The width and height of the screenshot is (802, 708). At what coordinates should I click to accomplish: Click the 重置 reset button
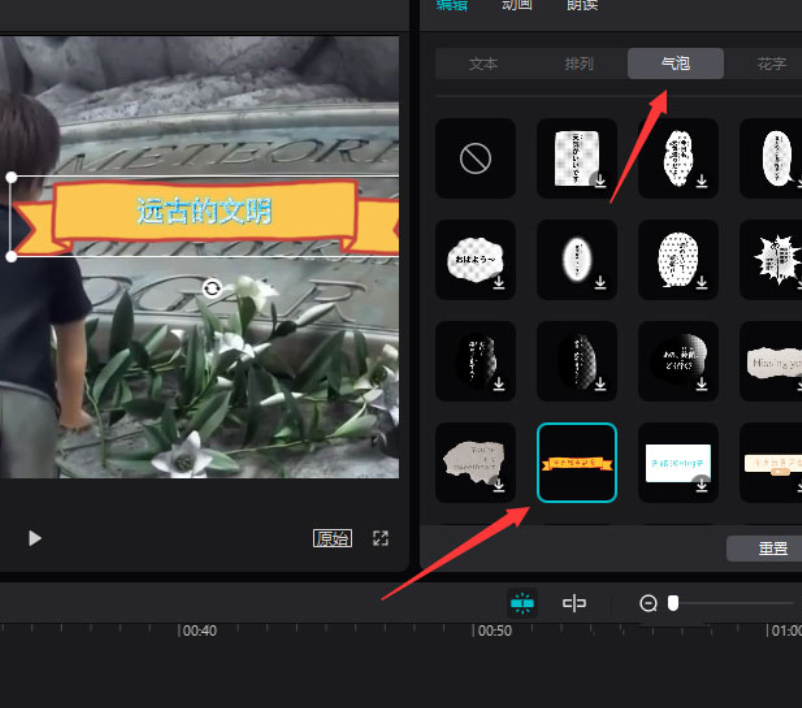tap(772, 548)
